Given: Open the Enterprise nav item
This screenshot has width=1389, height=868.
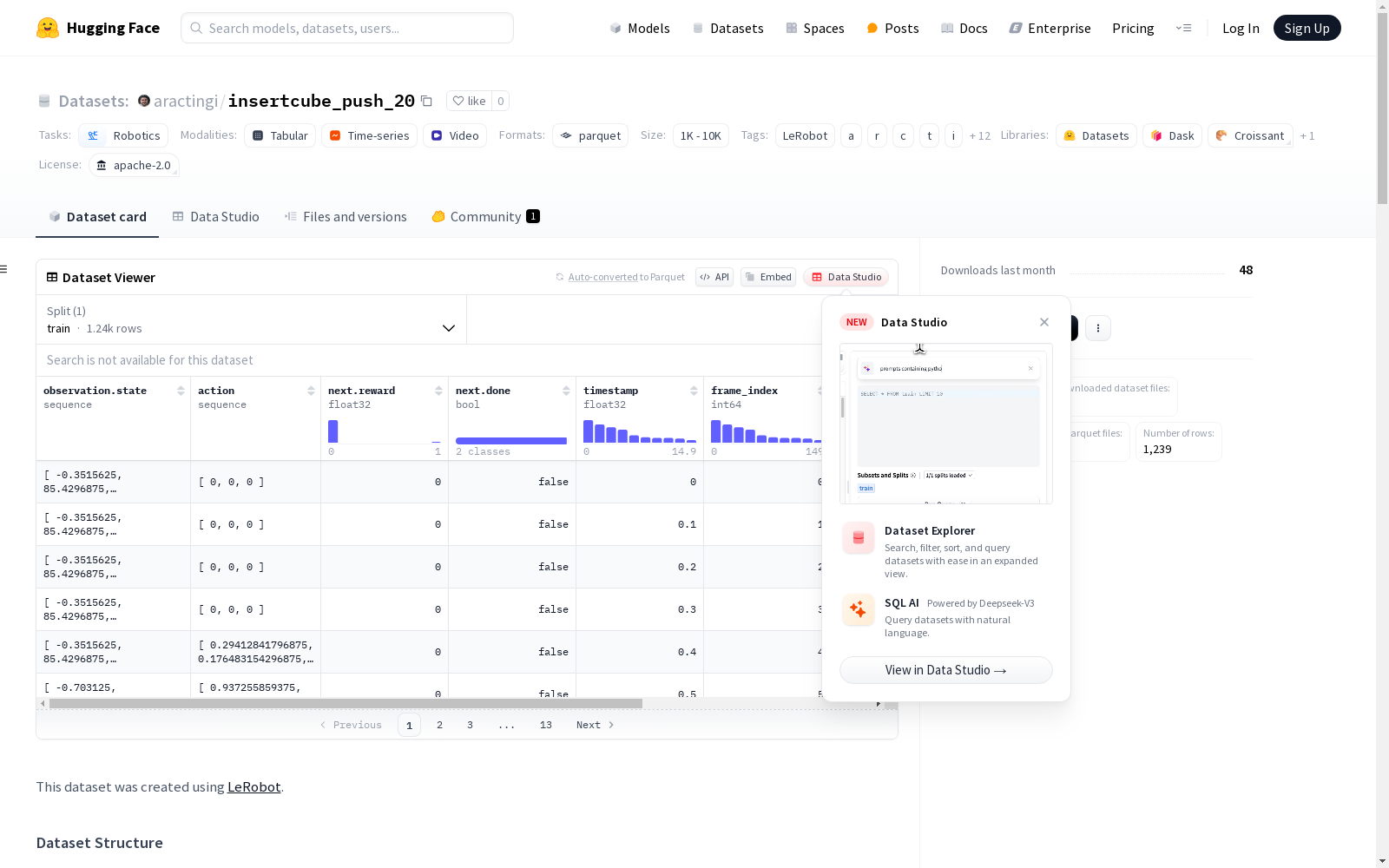Looking at the screenshot, I should pyautogui.click(x=1050, y=28).
